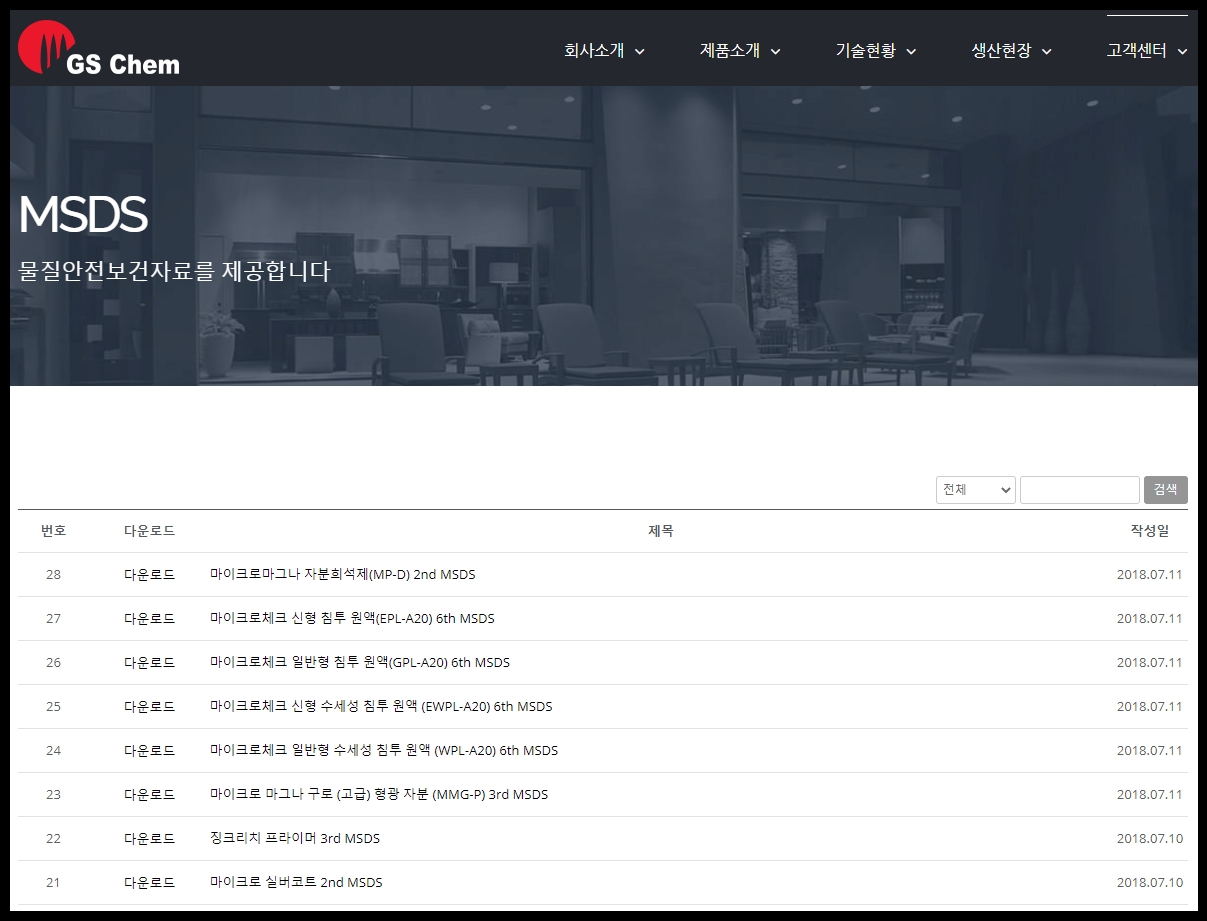
Task: Download file for row number 27
Action: point(150,619)
